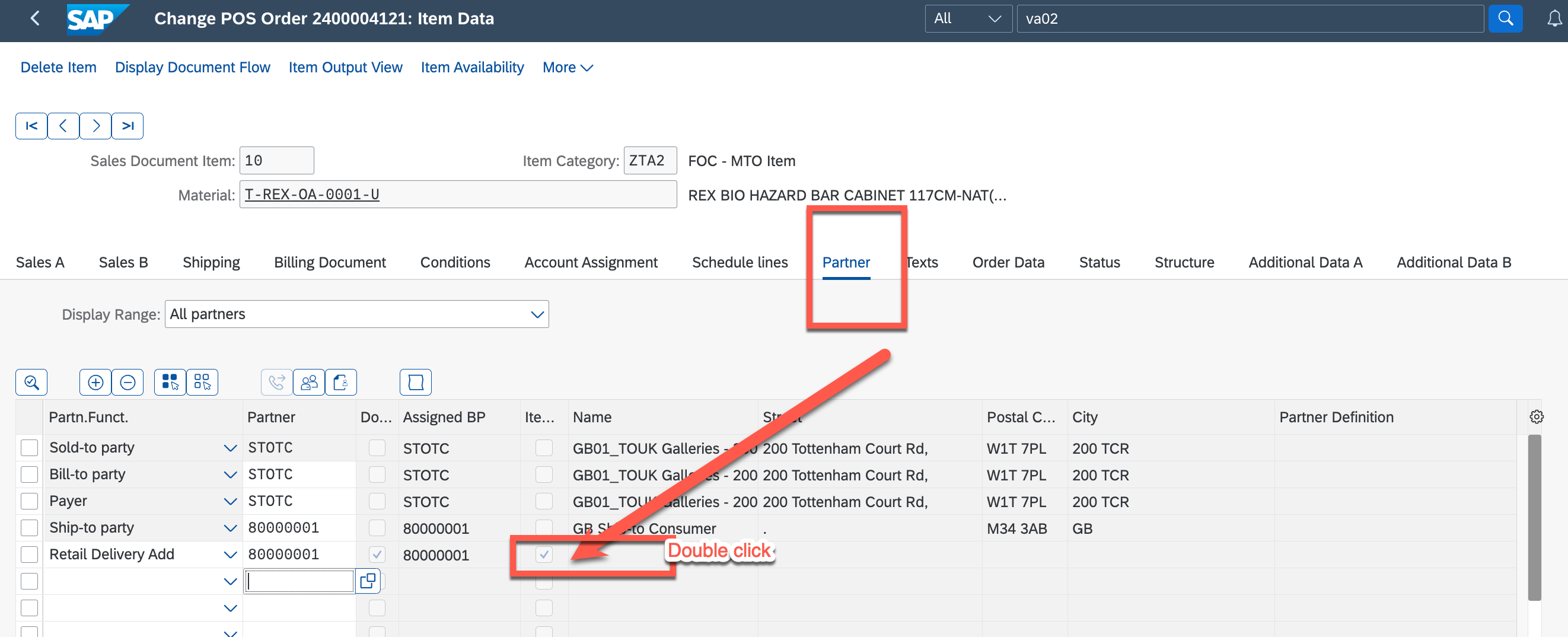
Task: Go to the first item using navigation arrow
Action: pyautogui.click(x=31, y=126)
